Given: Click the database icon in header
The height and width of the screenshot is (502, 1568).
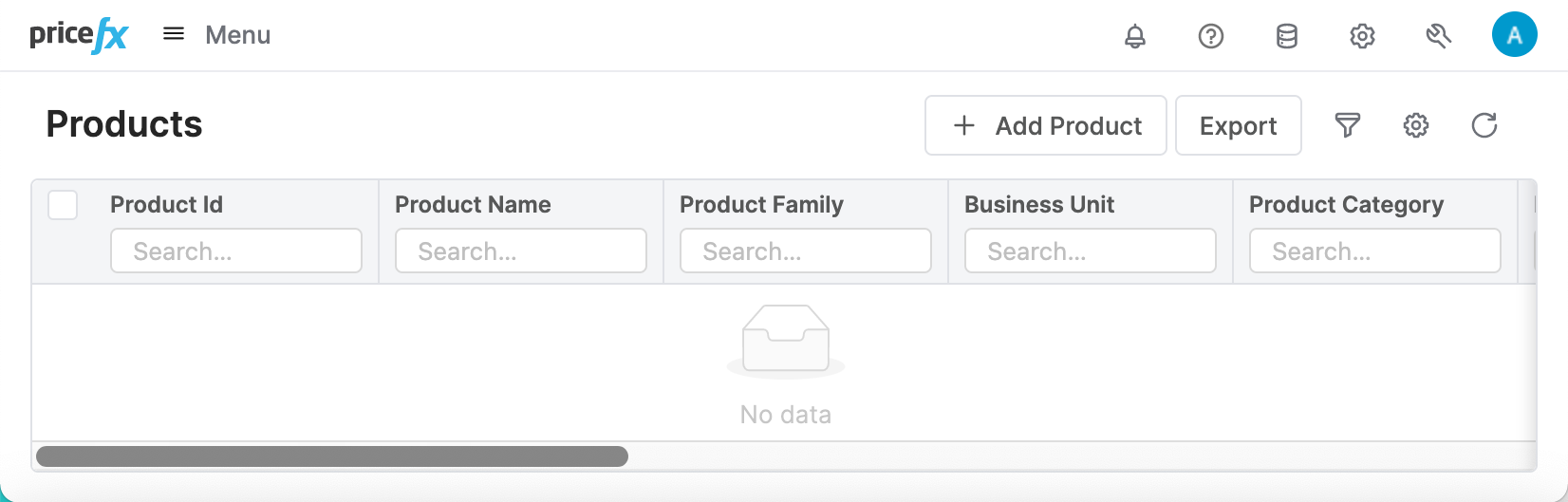Looking at the screenshot, I should 1287,36.
